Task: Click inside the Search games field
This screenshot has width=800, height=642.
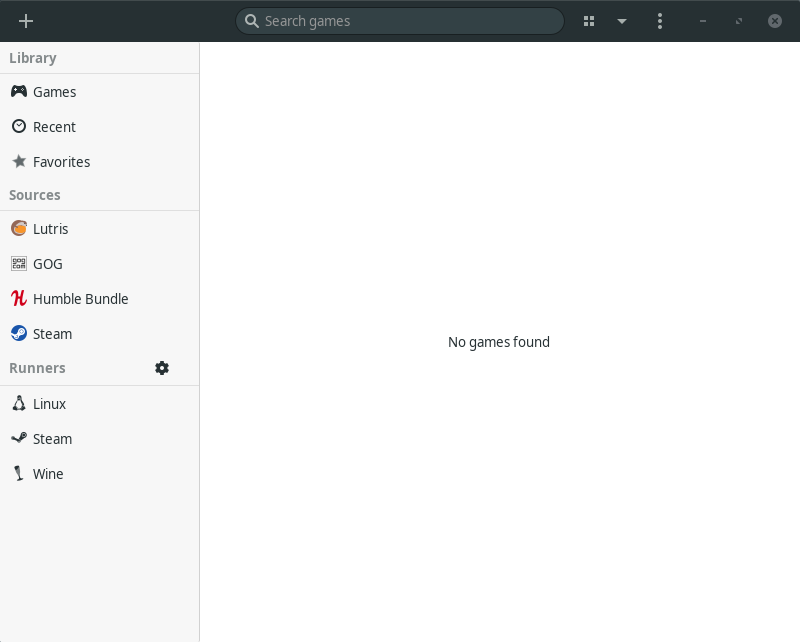Action: coord(399,20)
